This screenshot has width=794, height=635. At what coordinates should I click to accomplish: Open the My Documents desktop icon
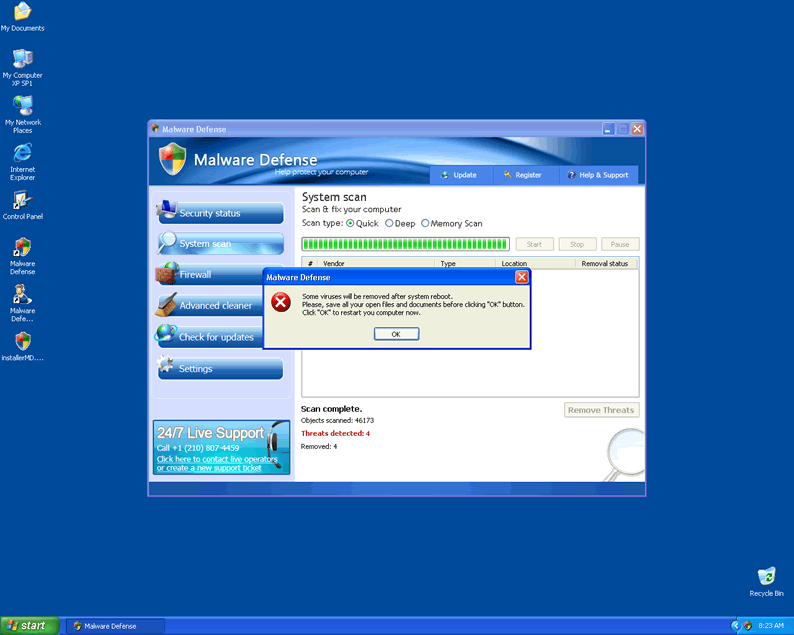coord(22,13)
